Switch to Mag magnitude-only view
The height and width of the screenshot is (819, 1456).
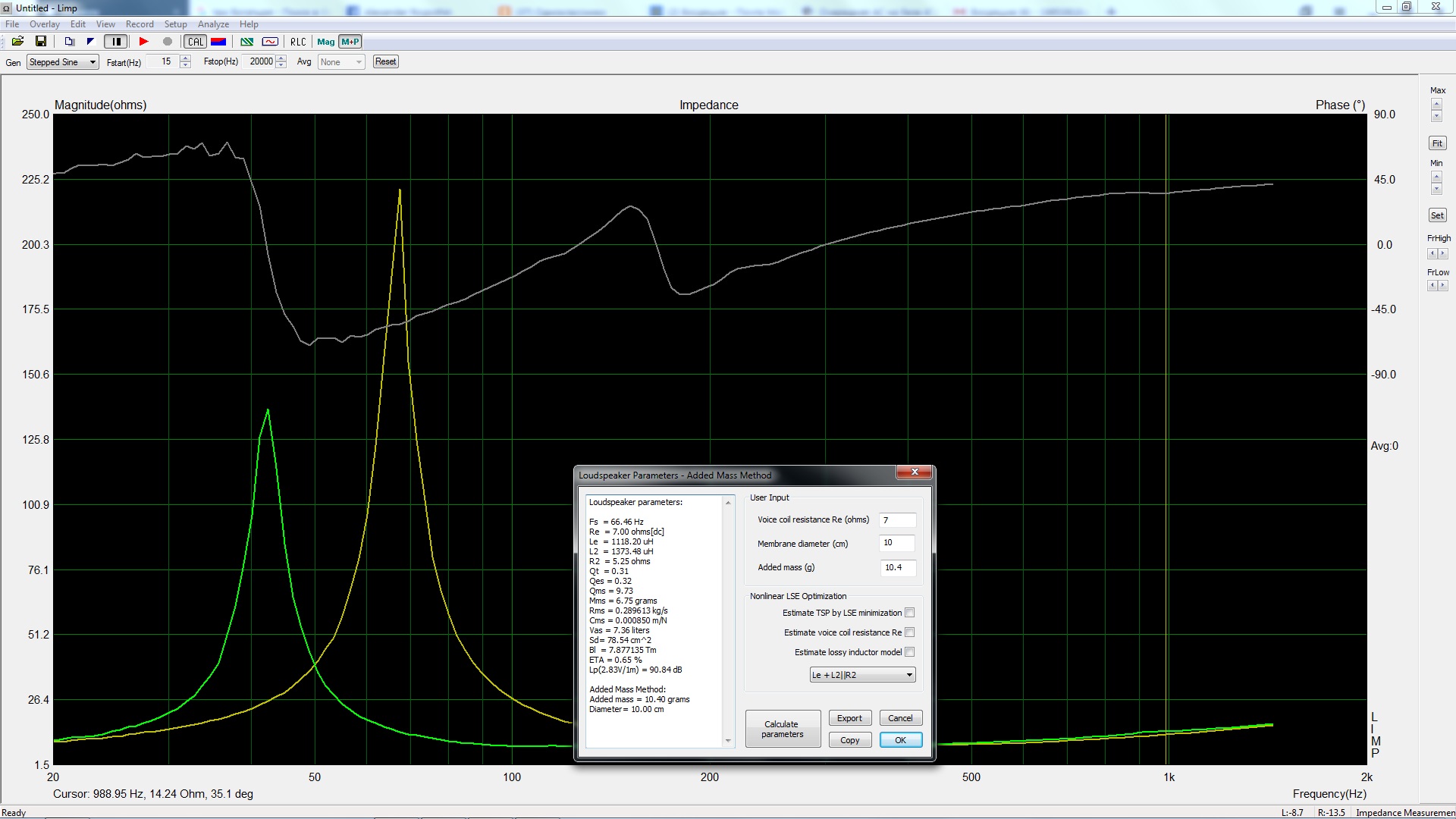[x=325, y=42]
